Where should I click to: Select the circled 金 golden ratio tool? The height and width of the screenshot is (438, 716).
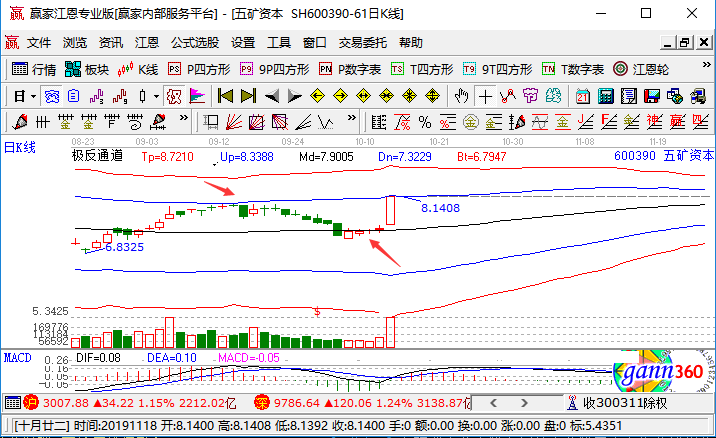point(471,122)
